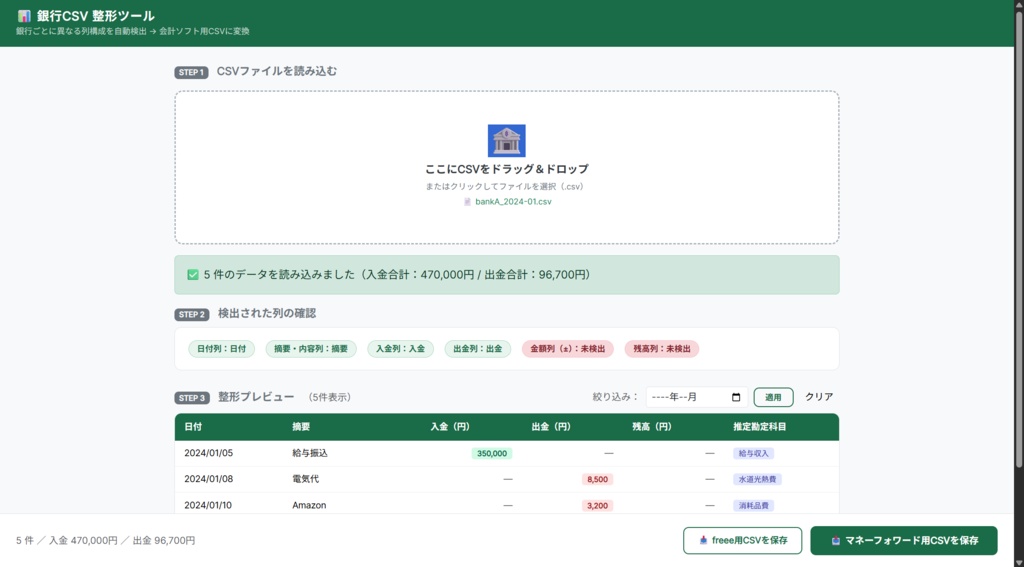
Task: Select the Amazon description cell
Action: click(x=309, y=506)
